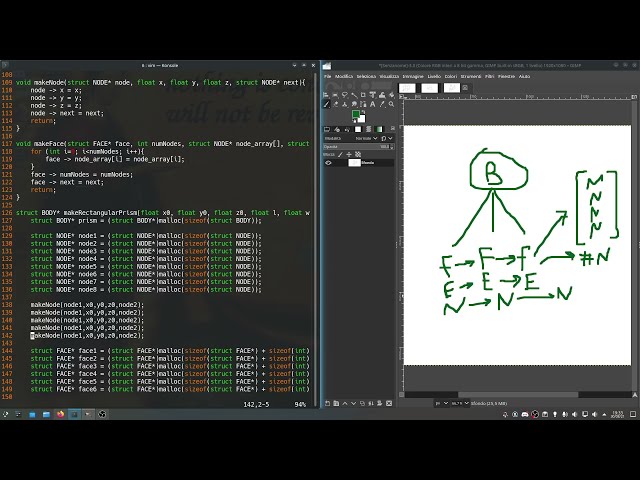Image resolution: width=640 pixels, height=480 pixels.
Task: Adjust the layer Opacity slider
Action: pos(358,147)
